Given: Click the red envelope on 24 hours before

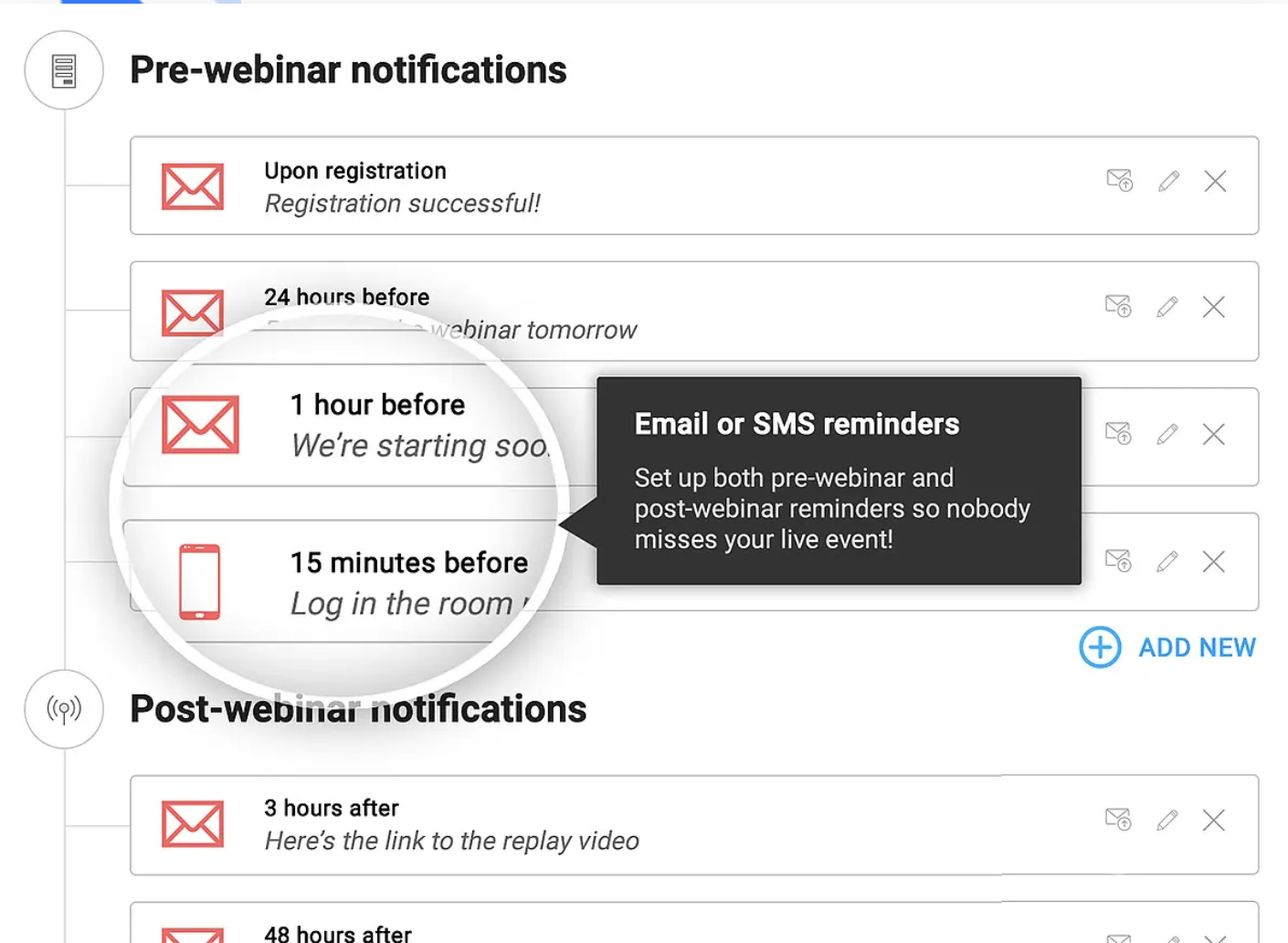Looking at the screenshot, I should [193, 313].
